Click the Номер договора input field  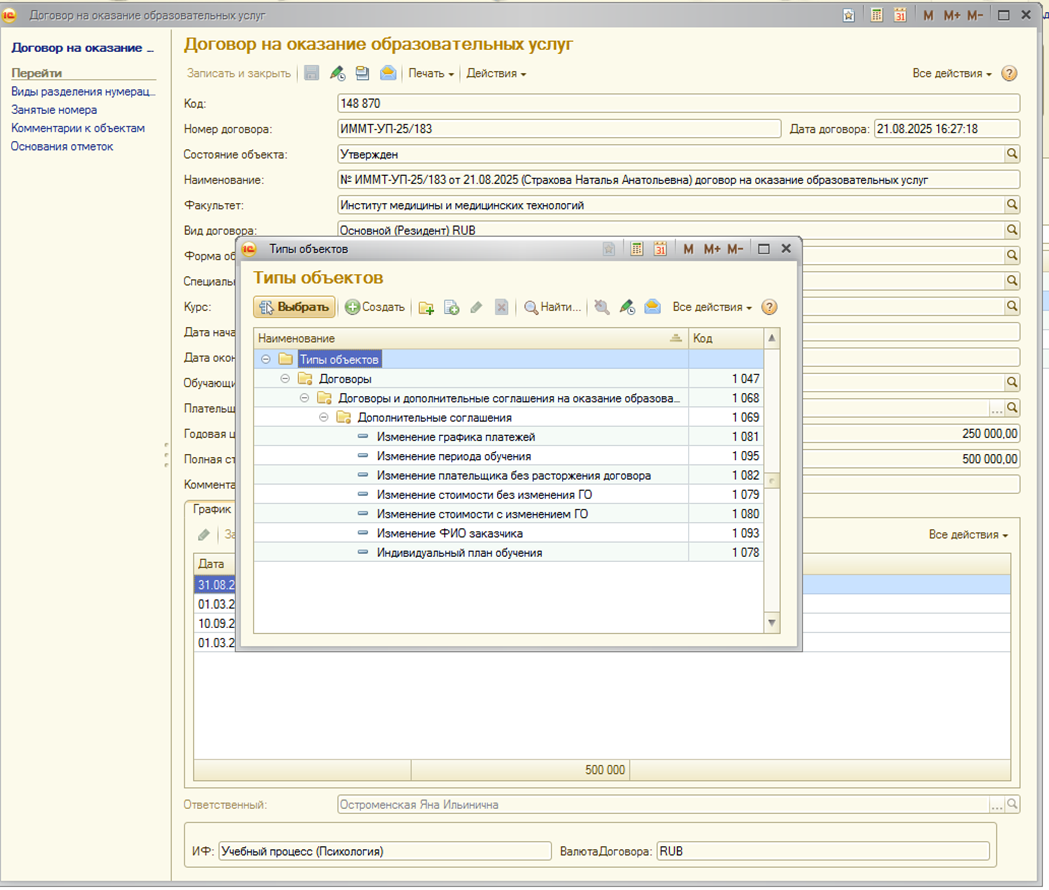(x=559, y=129)
